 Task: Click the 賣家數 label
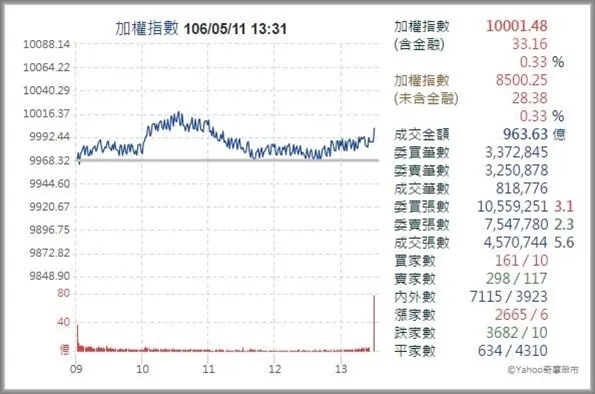(x=415, y=279)
